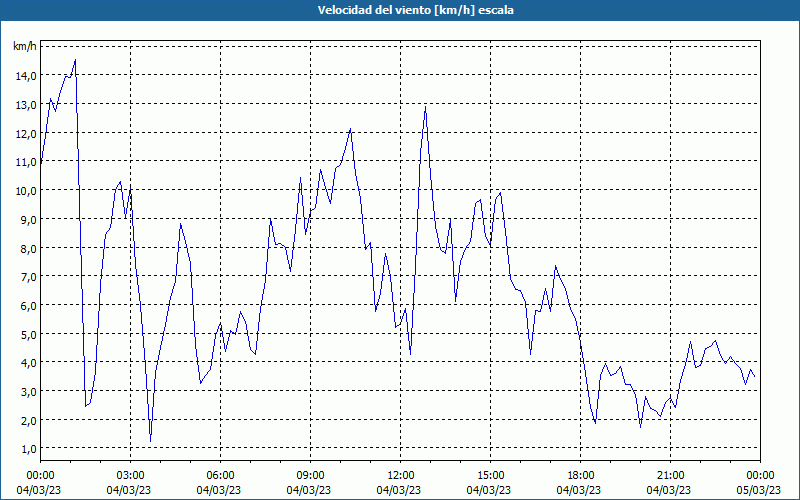Click the 21:00 time label on x-axis
The width and height of the screenshot is (800, 500).
coord(670,476)
